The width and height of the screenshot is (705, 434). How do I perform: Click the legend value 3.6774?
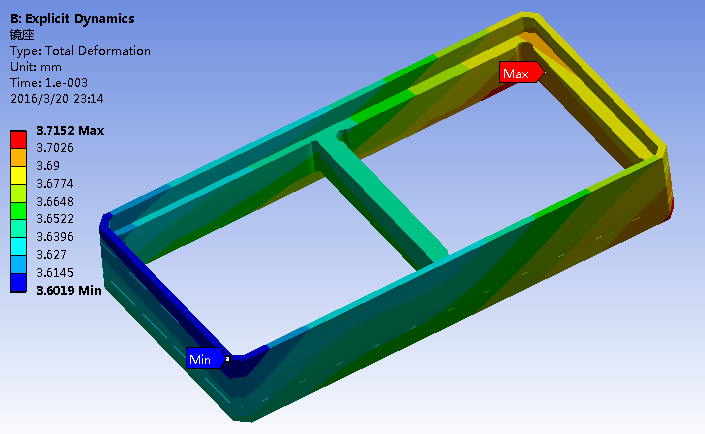pyautogui.click(x=55, y=183)
